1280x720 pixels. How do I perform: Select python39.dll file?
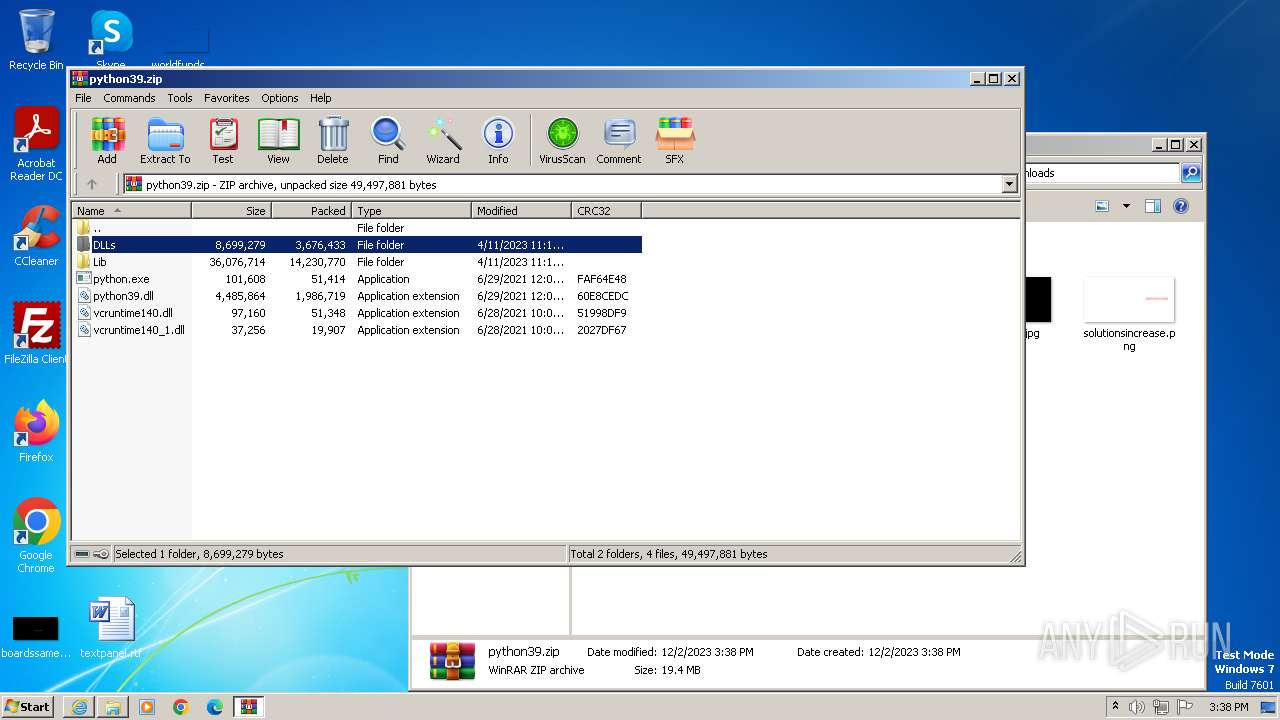(357, 296)
